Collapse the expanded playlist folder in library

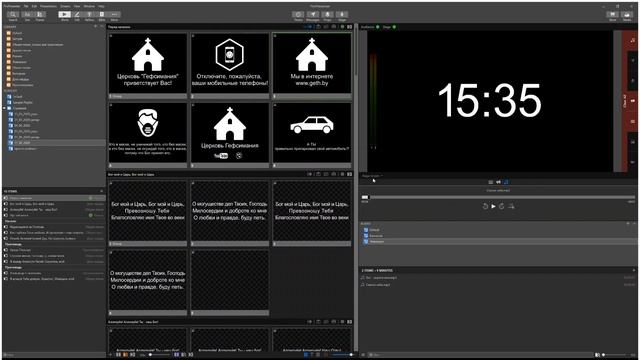[x=4, y=108]
